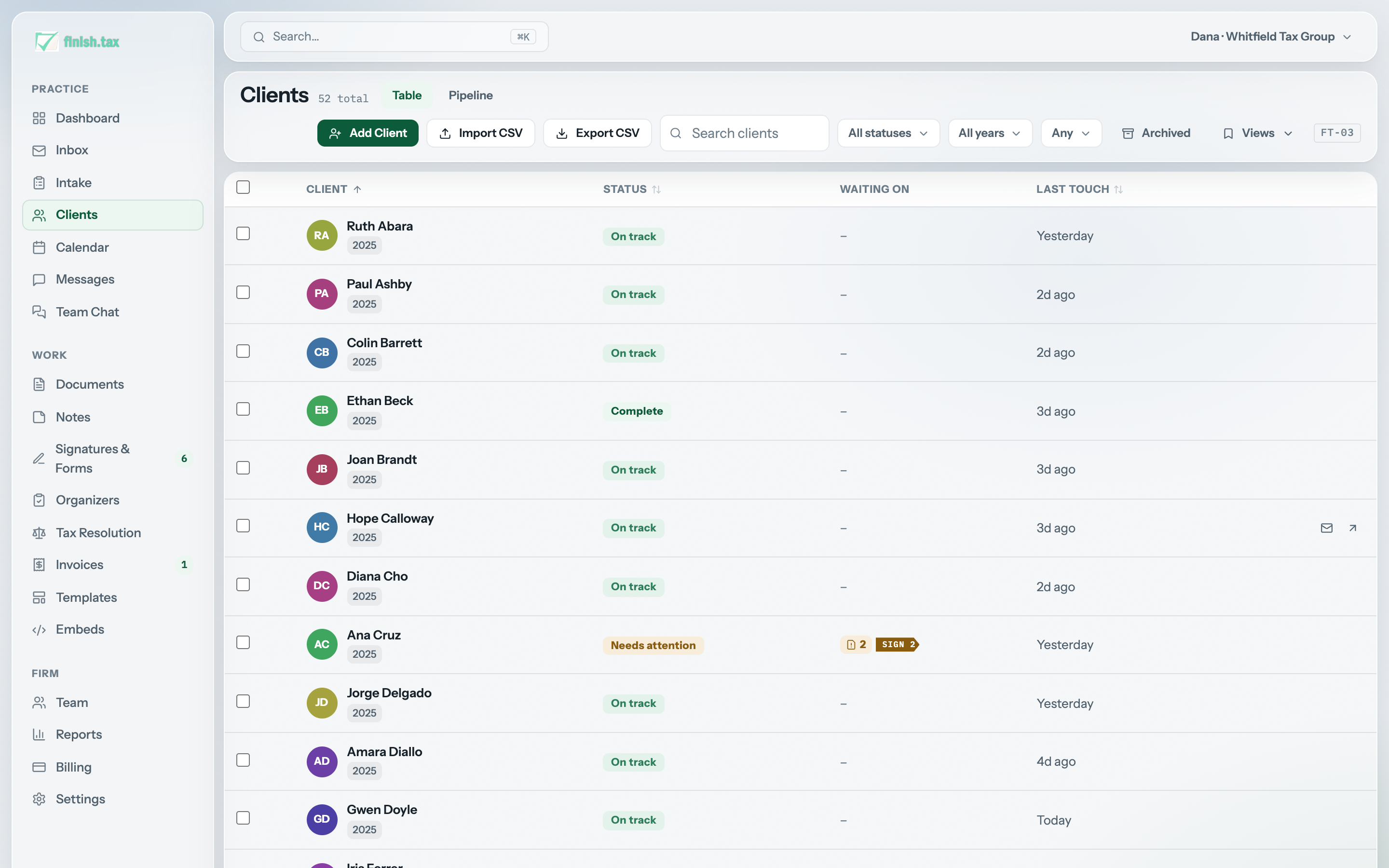The height and width of the screenshot is (868, 1389).
Task: Open the Jorge Delgado client name
Action: pyautogui.click(x=389, y=693)
